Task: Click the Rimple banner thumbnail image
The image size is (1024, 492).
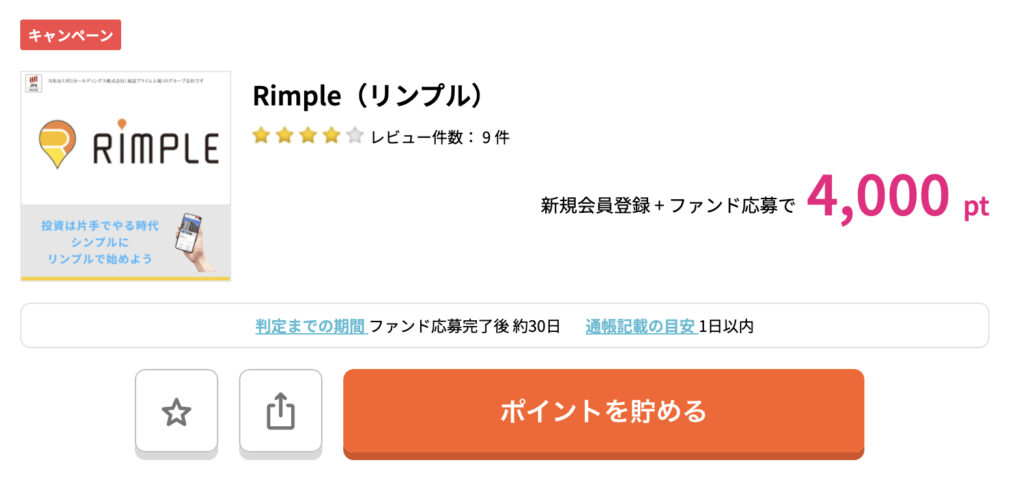Action: 126,176
